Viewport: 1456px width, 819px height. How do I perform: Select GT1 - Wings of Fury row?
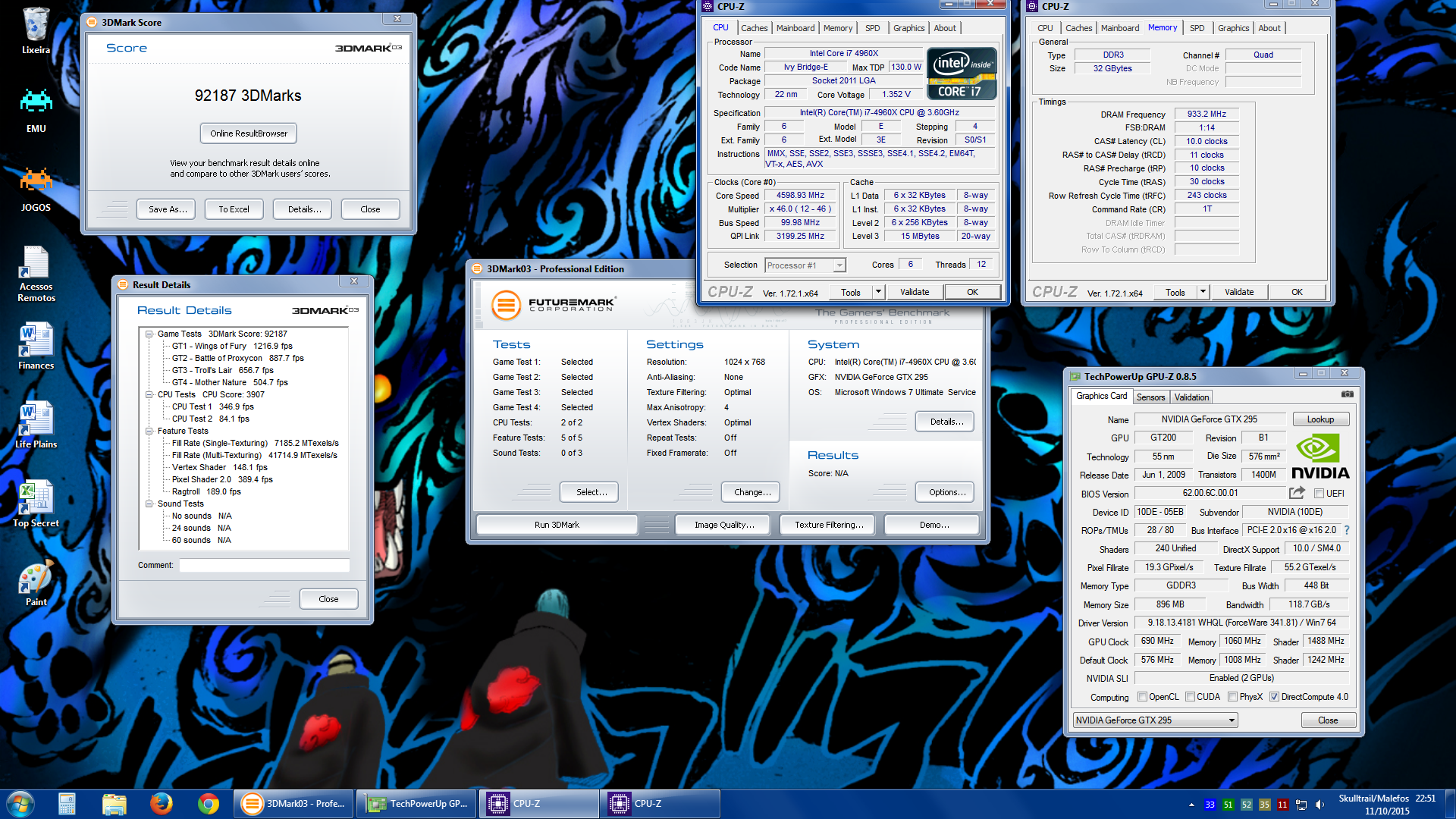coord(232,346)
